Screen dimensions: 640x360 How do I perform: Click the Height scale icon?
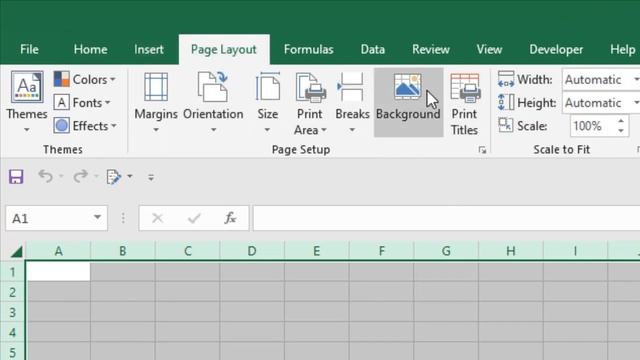click(506, 102)
